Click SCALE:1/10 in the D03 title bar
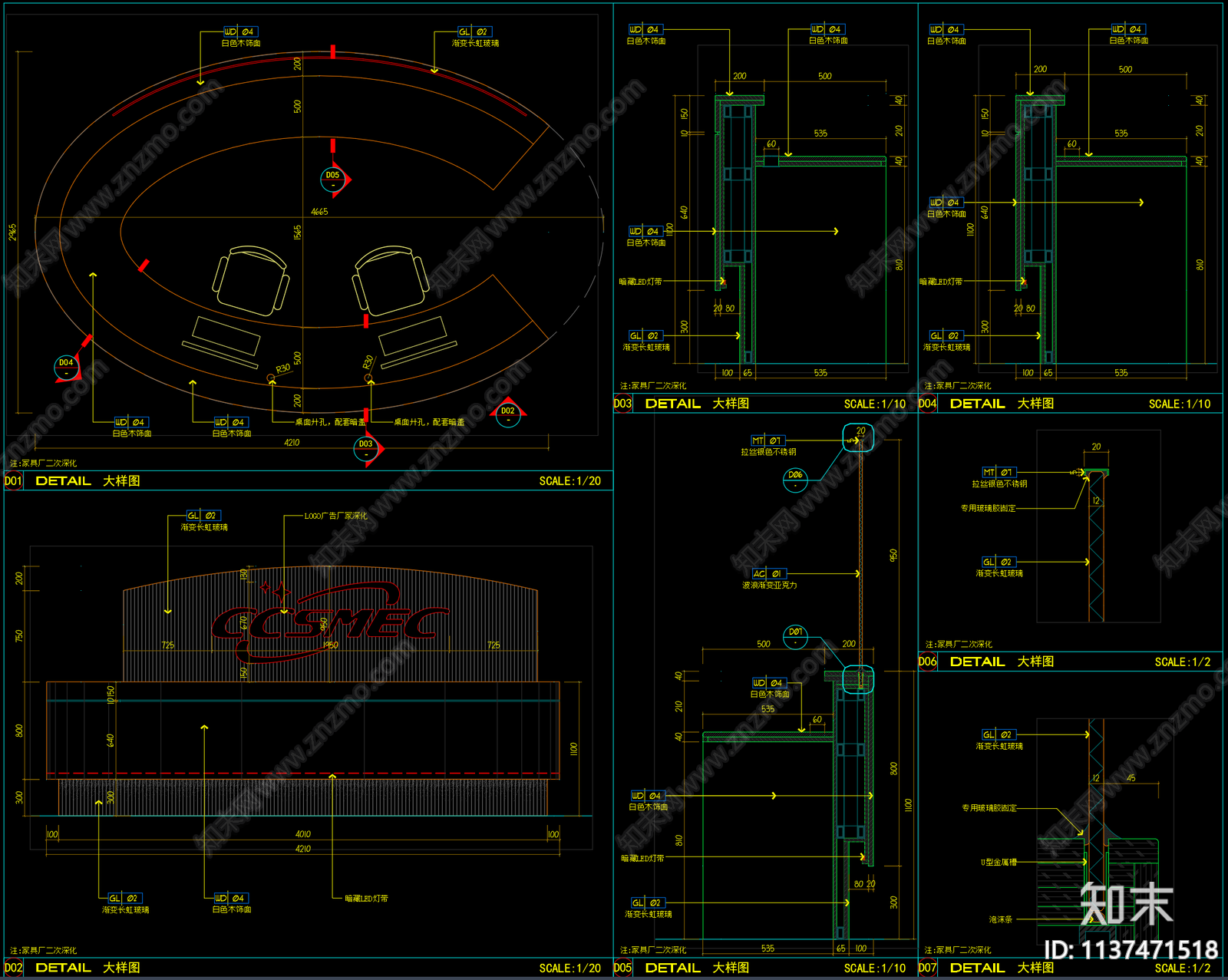The image size is (1228, 980). [x=875, y=404]
